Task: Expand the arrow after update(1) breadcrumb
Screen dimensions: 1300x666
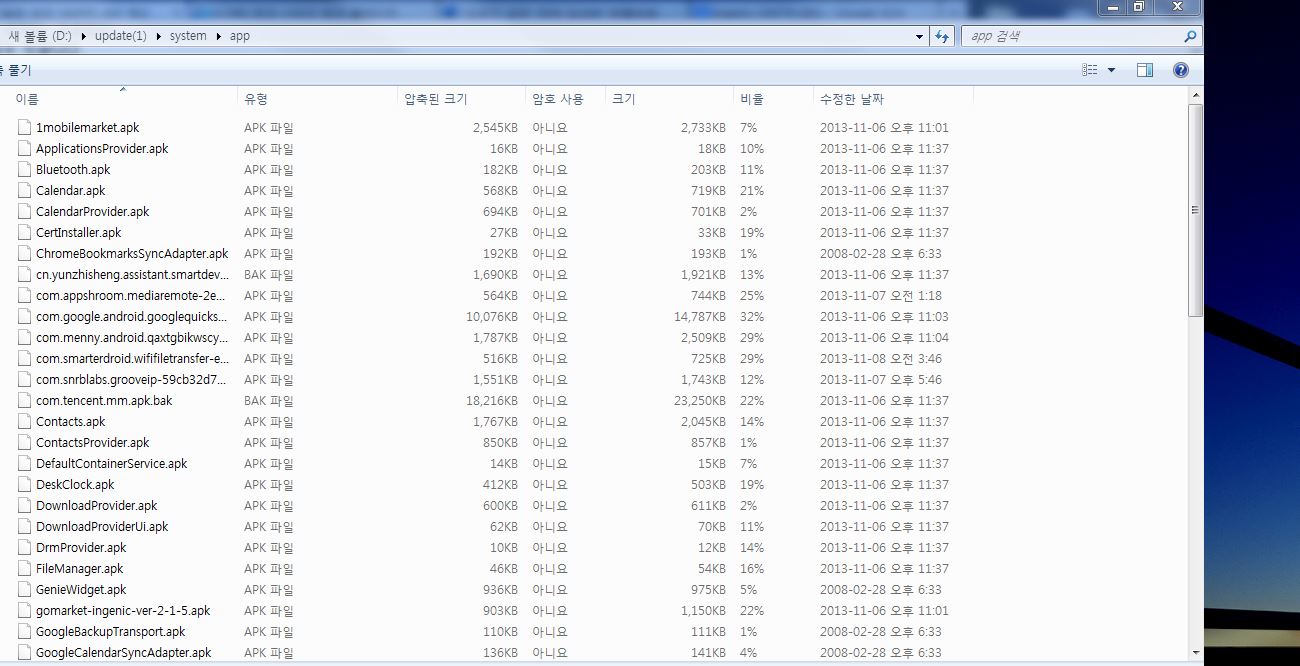Action: (x=158, y=36)
